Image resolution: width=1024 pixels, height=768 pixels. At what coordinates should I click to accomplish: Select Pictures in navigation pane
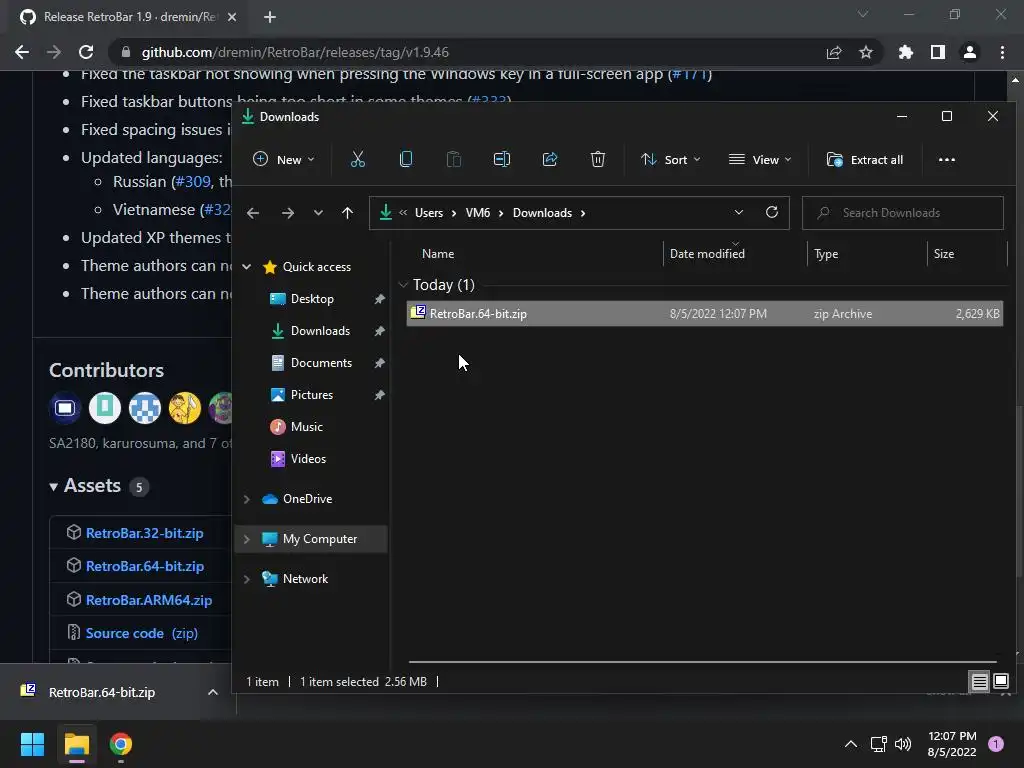tap(312, 395)
